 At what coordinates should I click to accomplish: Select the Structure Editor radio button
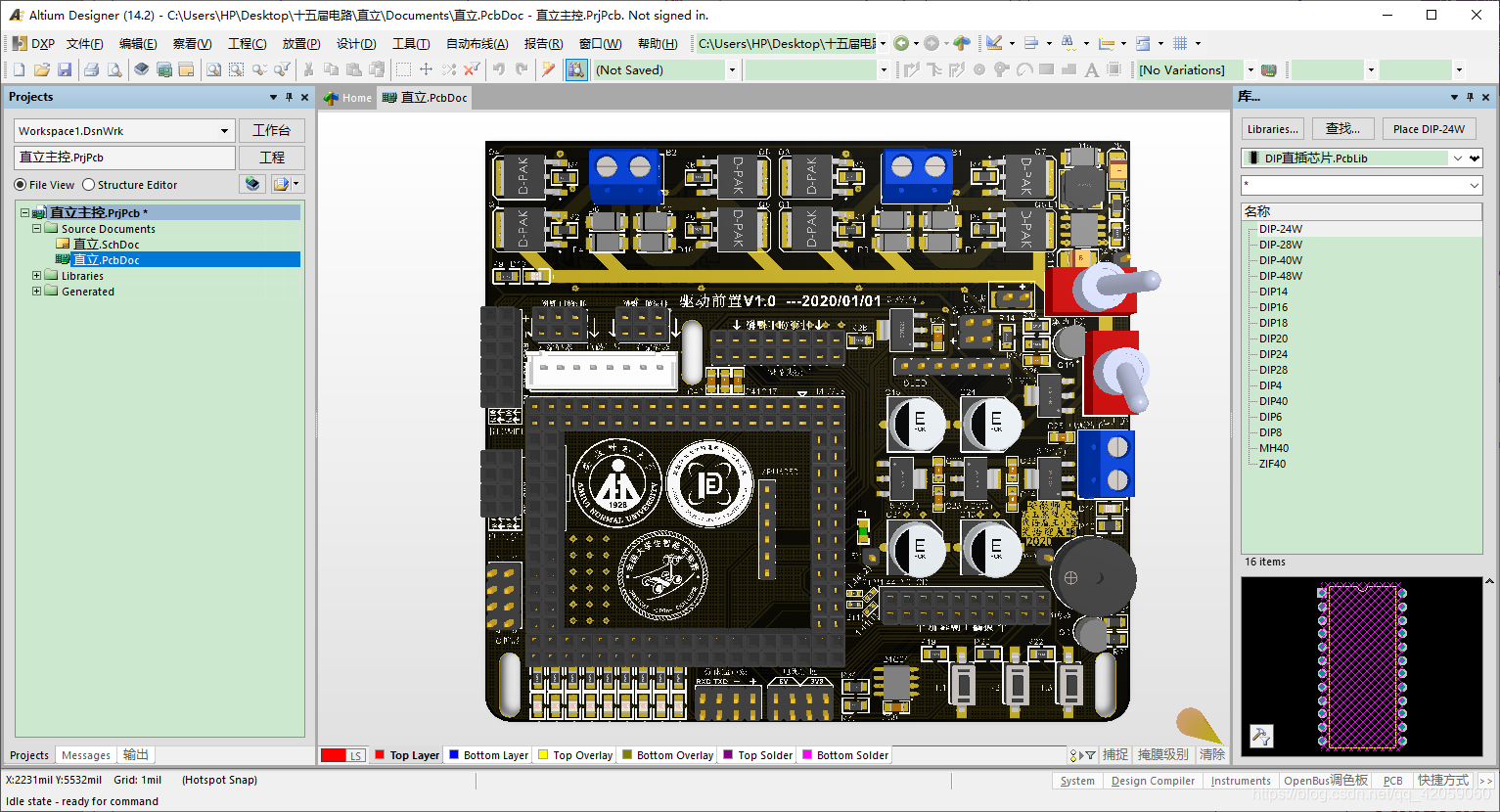click(89, 185)
